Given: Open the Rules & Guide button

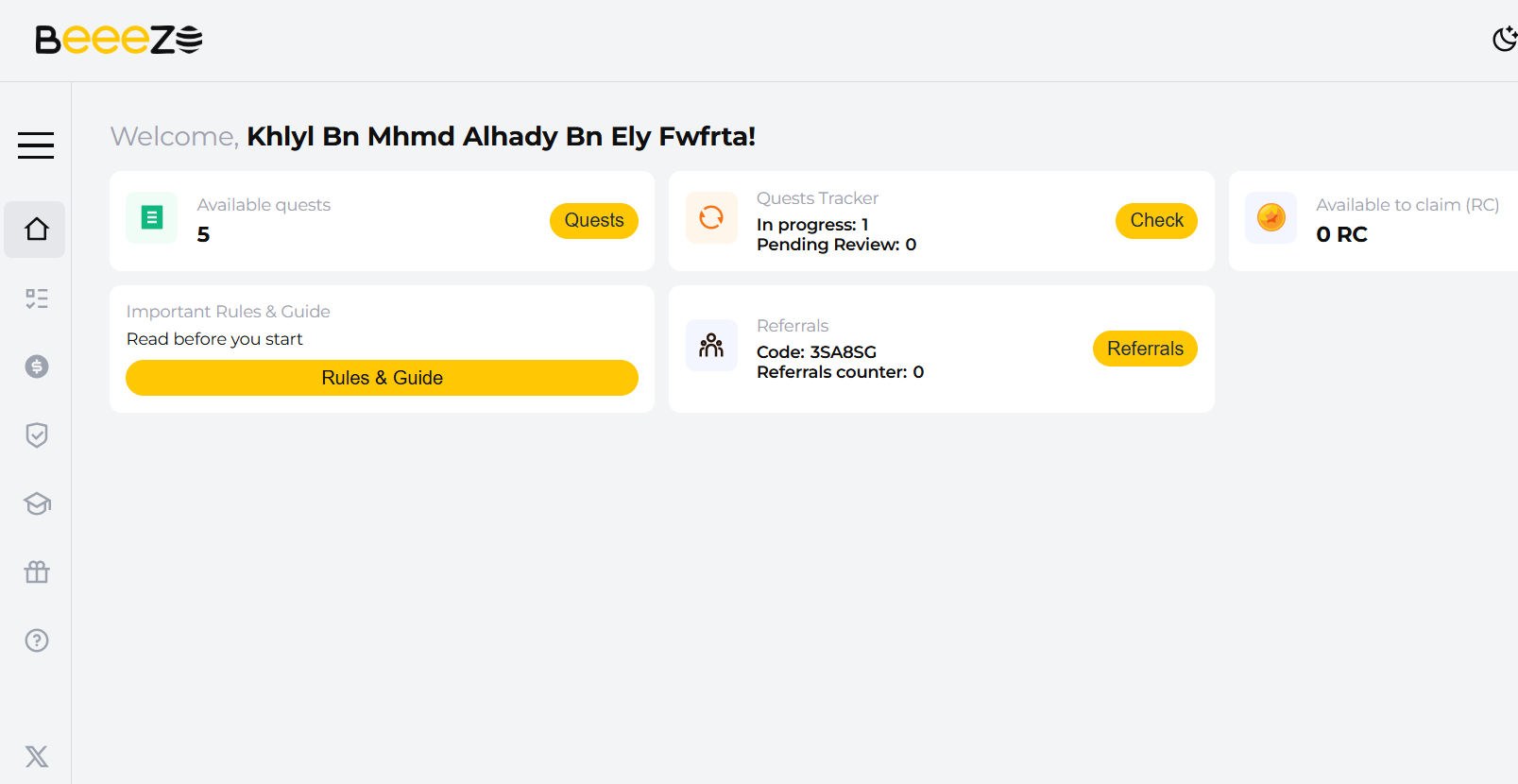Looking at the screenshot, I should pyautogui.click(x=382, y=378).
